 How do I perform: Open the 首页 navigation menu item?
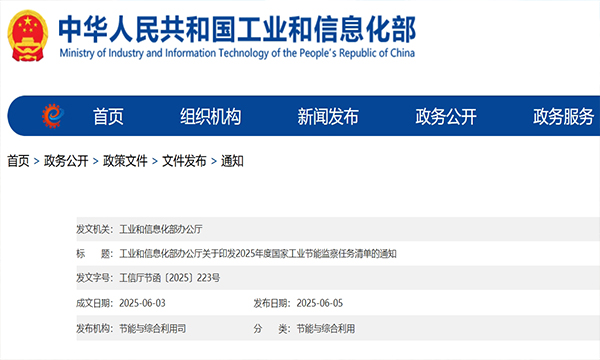point(108,116)
